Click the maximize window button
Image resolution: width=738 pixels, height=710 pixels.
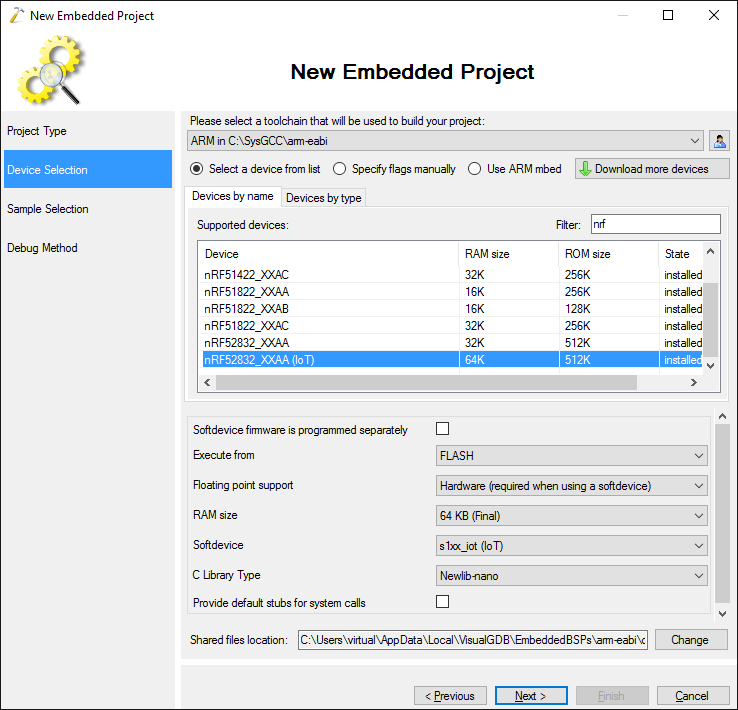(667, 16)
